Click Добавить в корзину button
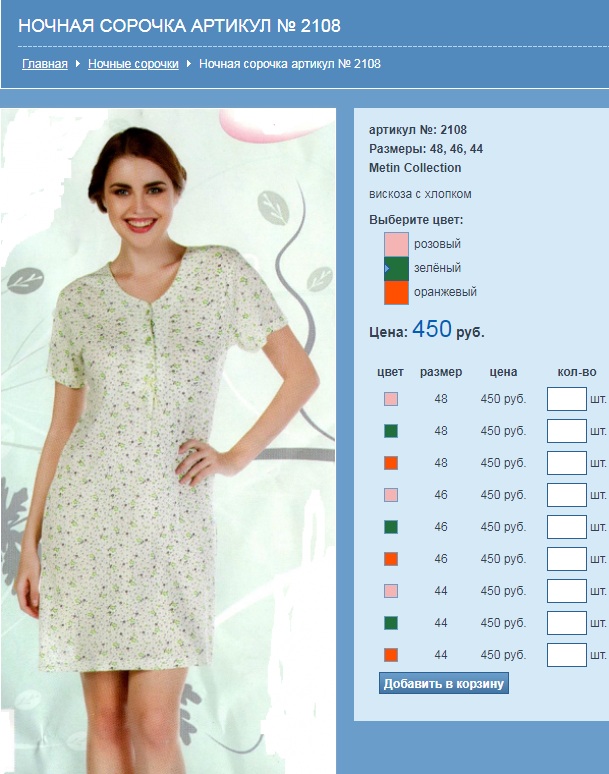The height and width of the screenshot is (774, 609). coord(444,684)
